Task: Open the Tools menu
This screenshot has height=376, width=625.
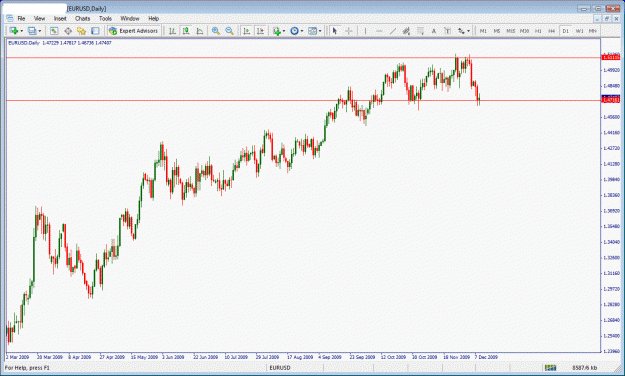Action: pos(105,18)
